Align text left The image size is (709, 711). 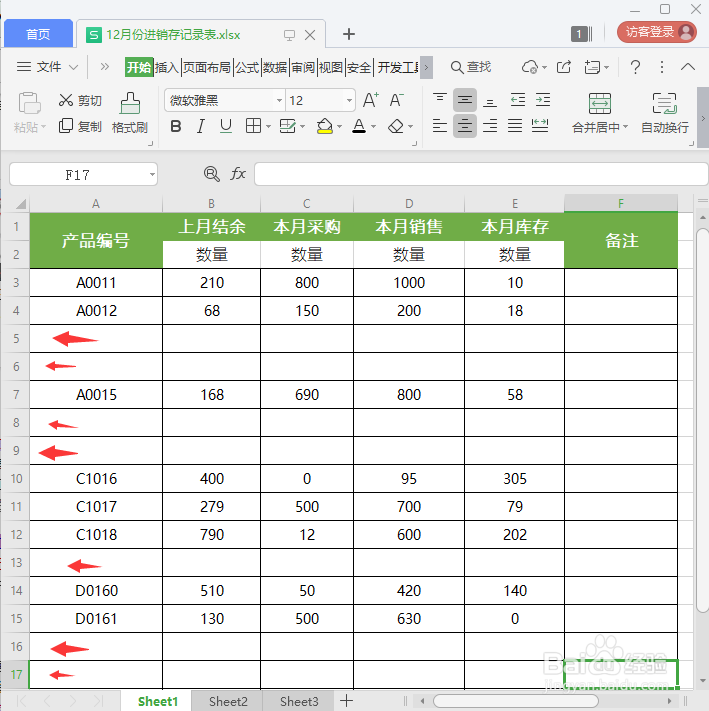point(439,126)
